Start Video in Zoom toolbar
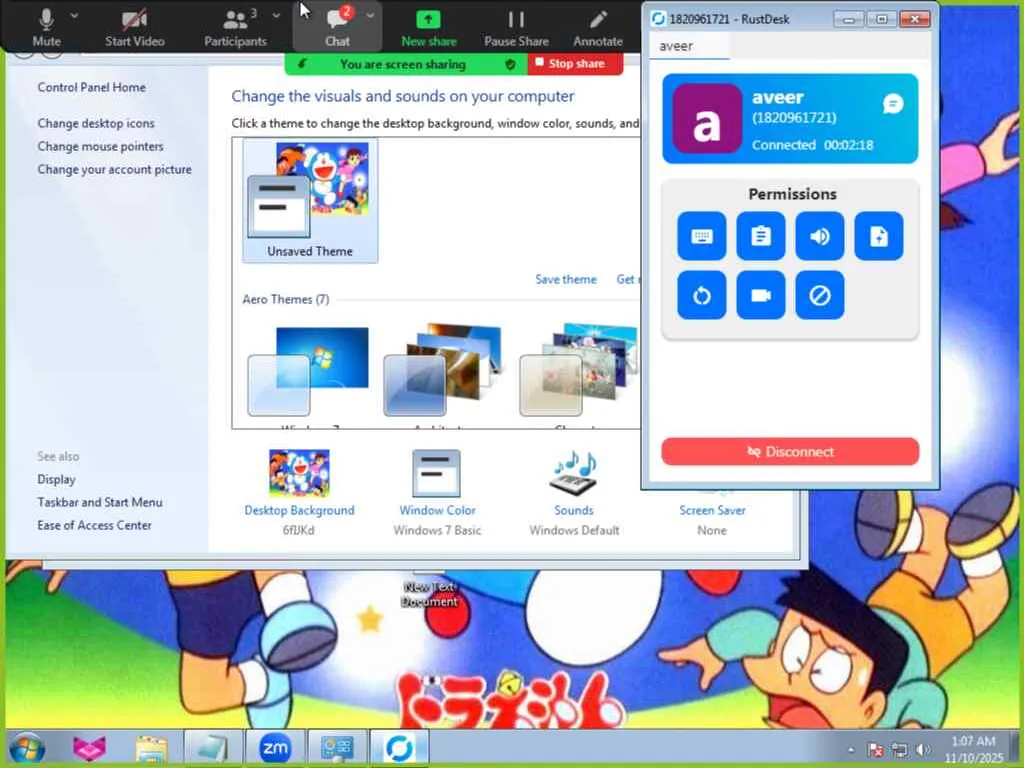Screen dimensions: 1024x768 coord(135,27)
